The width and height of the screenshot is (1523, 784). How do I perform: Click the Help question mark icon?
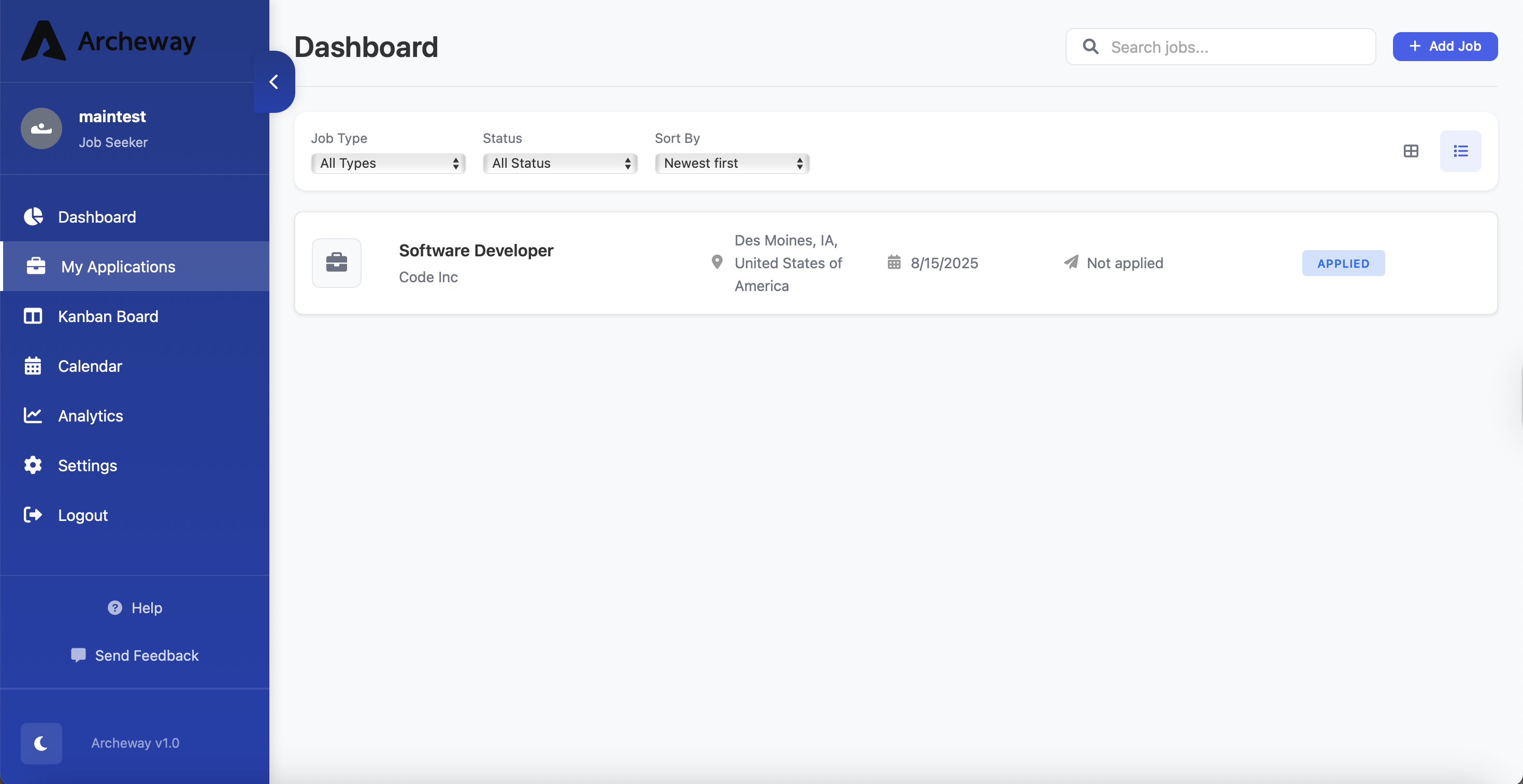tap(114, 607)
